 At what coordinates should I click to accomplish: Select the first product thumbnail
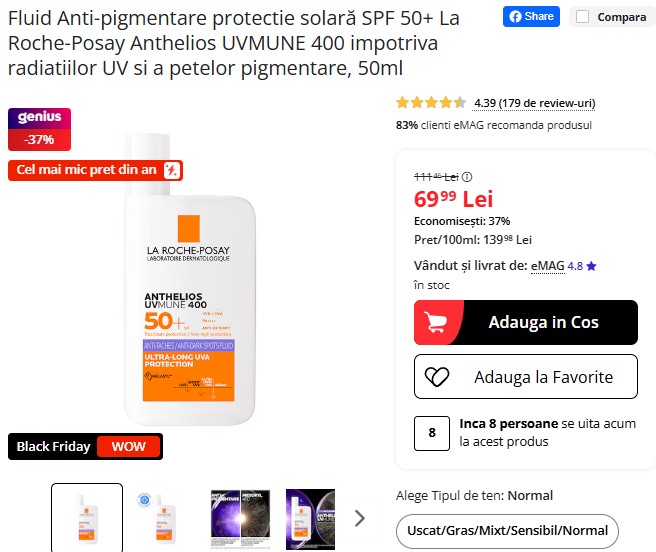[87, 517]
